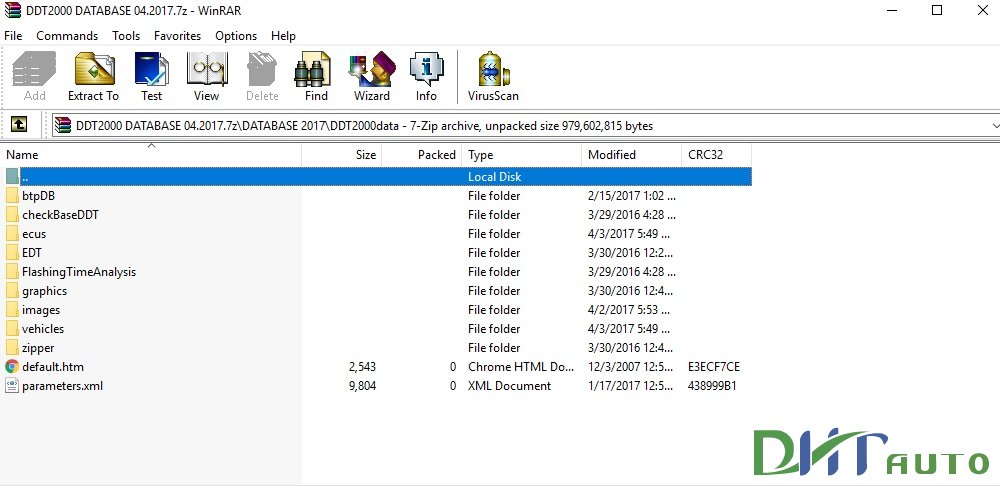Click the packed value 0 of parameters.xml
Screen dimensions: 1000x486
coord(453,386)
